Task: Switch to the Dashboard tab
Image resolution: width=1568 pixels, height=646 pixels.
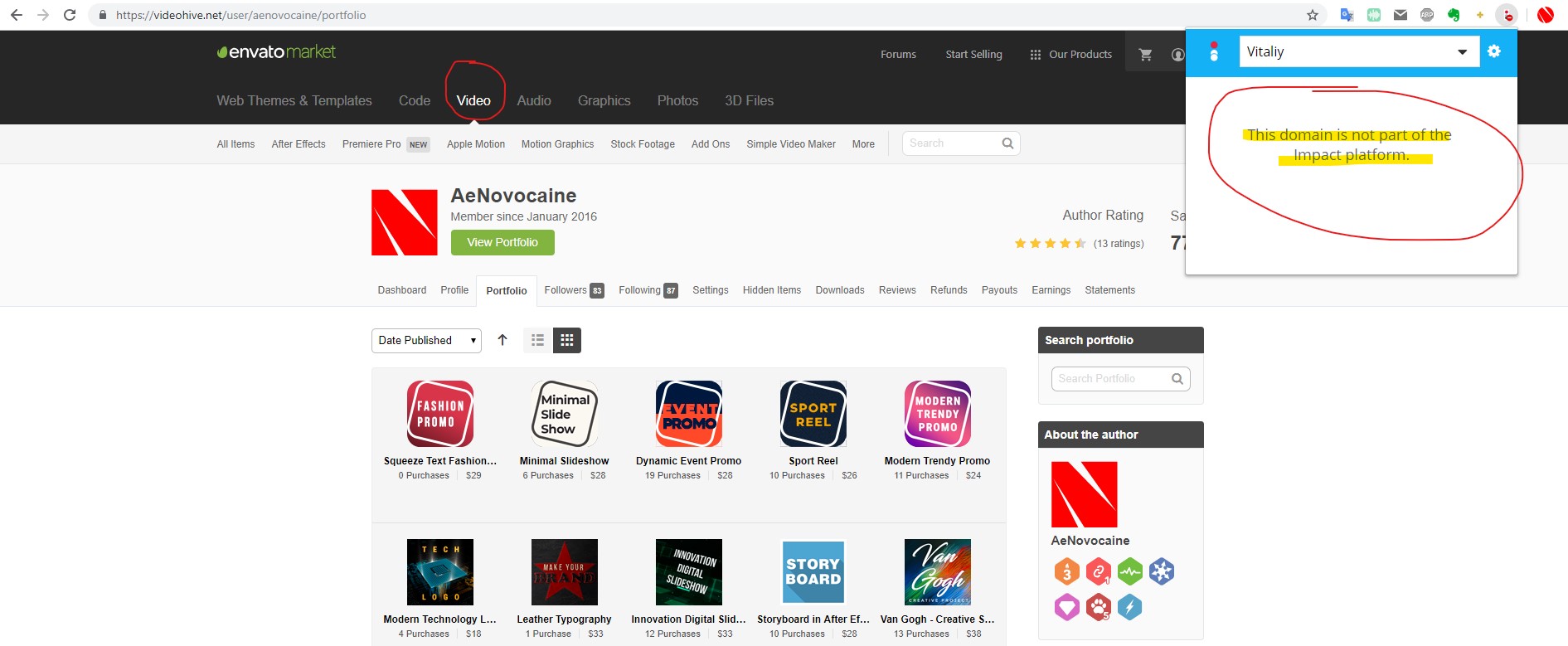Action: pyautogui.click(x=402, y=290)
